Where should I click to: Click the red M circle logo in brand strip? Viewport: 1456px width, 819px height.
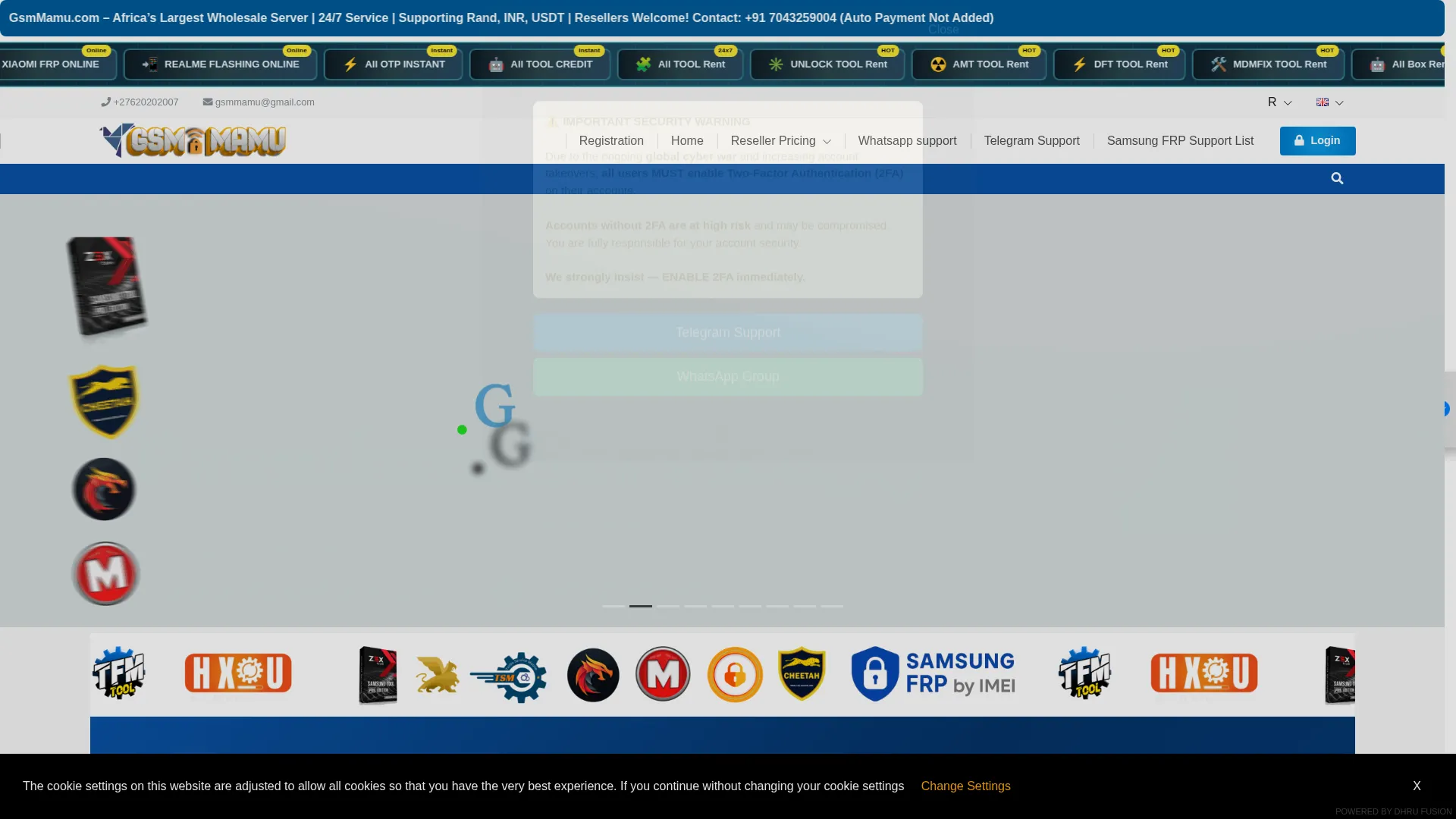point(663,674)
